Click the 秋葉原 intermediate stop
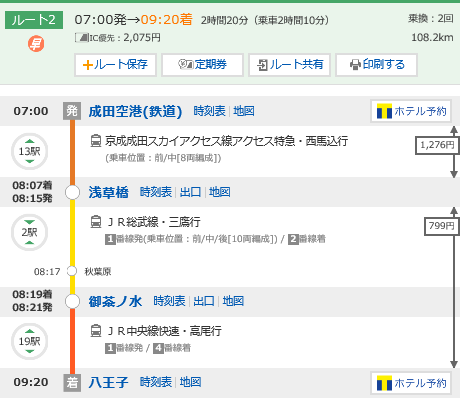466x399 pixels. [x=98, y=272]
